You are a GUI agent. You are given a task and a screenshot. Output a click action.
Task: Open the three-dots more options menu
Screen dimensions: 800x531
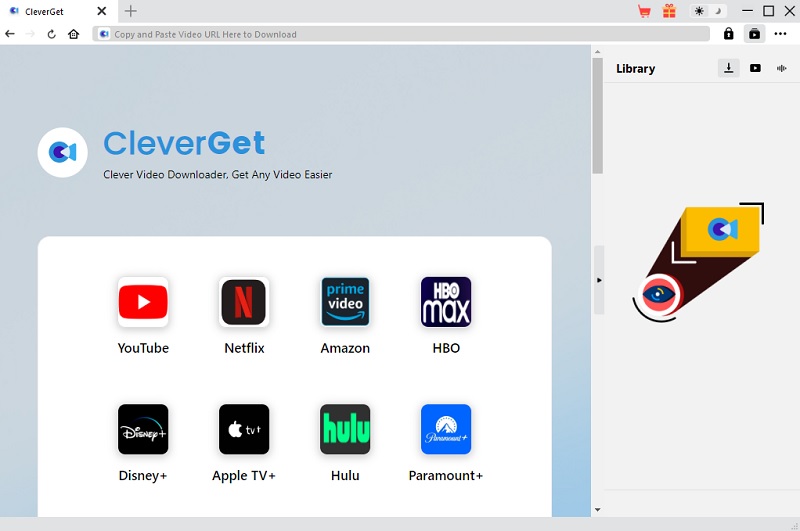[x=781, y=34]
